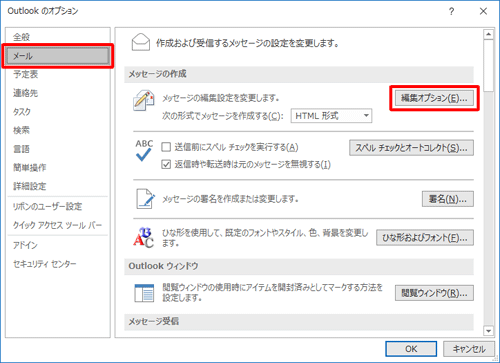Viewport: 500px width, 363px height.
Task: Open リボンのユーザー設定 category
Action: coord(57,206)
